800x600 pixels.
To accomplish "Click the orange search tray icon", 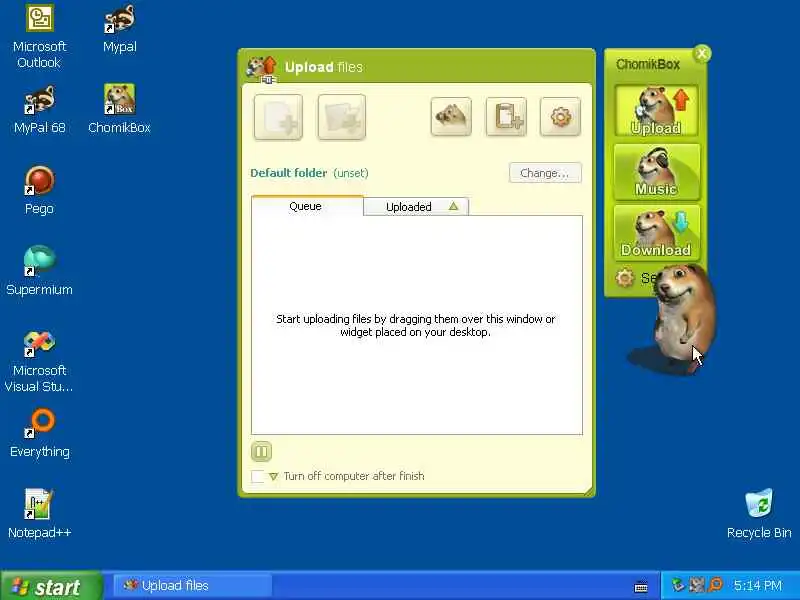I will 716,585.
